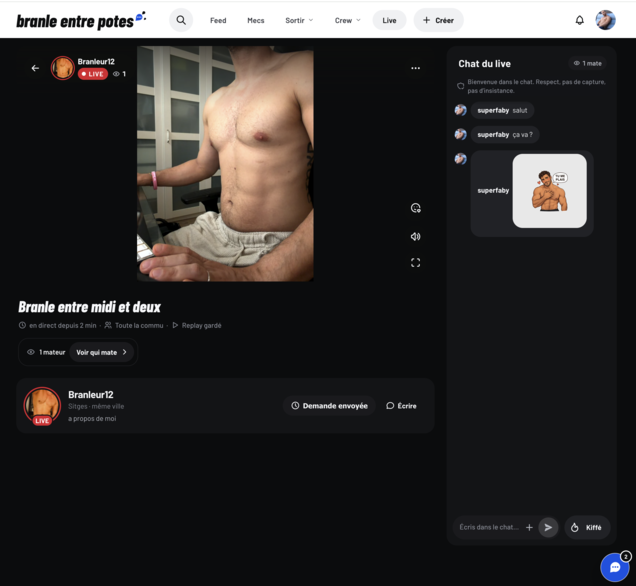Click Voir qui mate button
Screen dimensions: 636x586
(x=101, y=352)
